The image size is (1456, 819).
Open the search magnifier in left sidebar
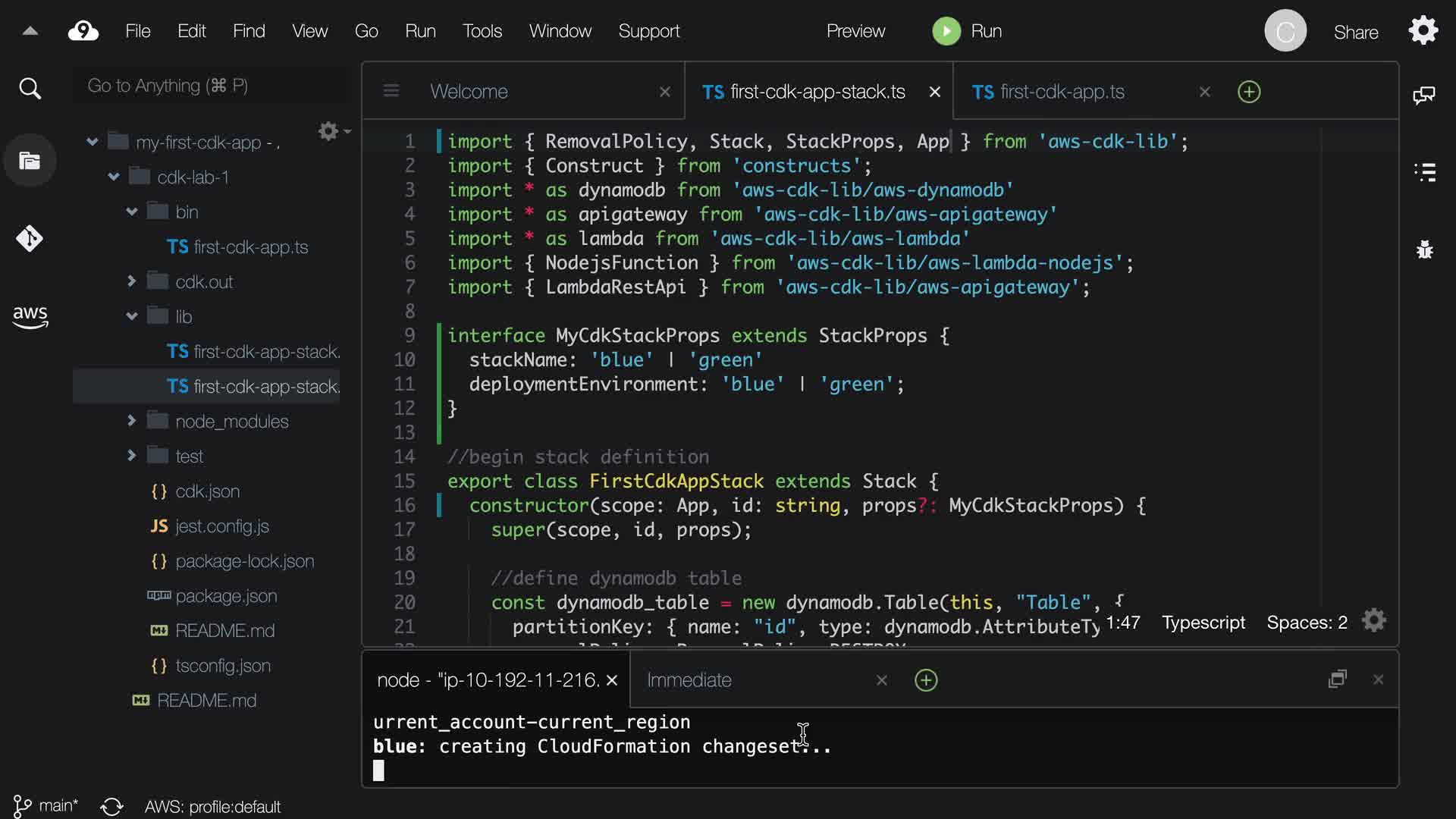tap(30, 89)
